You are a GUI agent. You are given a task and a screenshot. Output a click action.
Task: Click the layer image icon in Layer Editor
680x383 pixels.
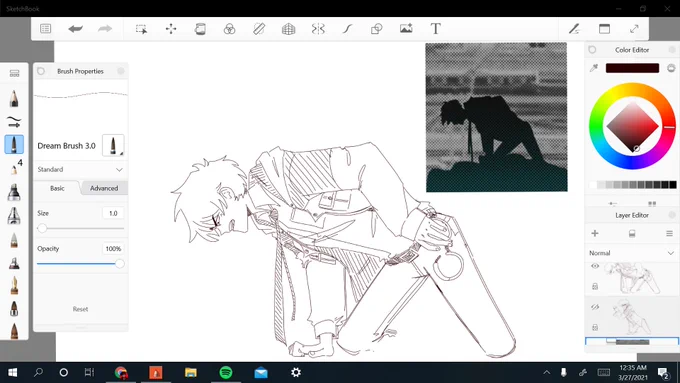pos(632,234)
